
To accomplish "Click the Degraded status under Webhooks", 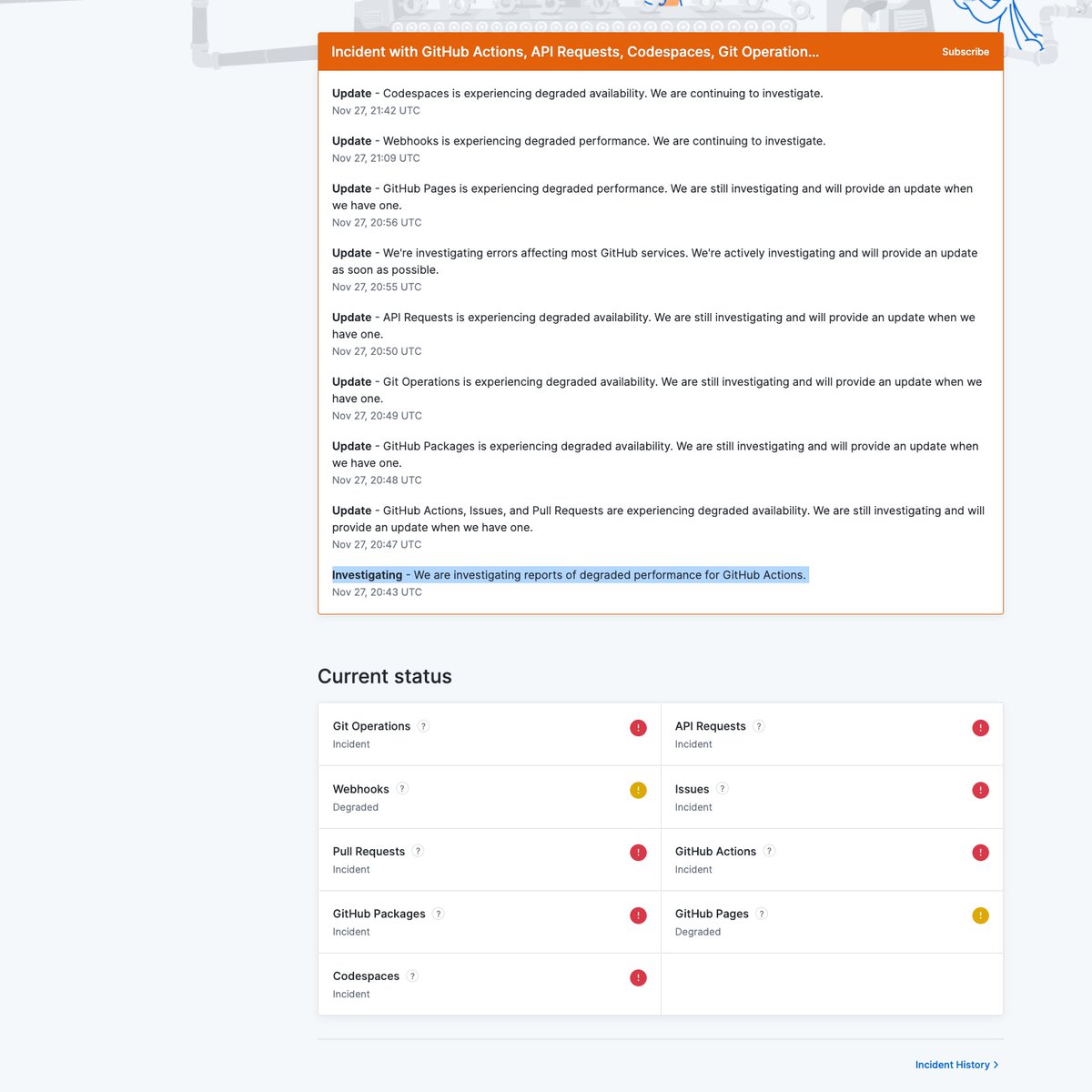I will (x=355, y=807).
